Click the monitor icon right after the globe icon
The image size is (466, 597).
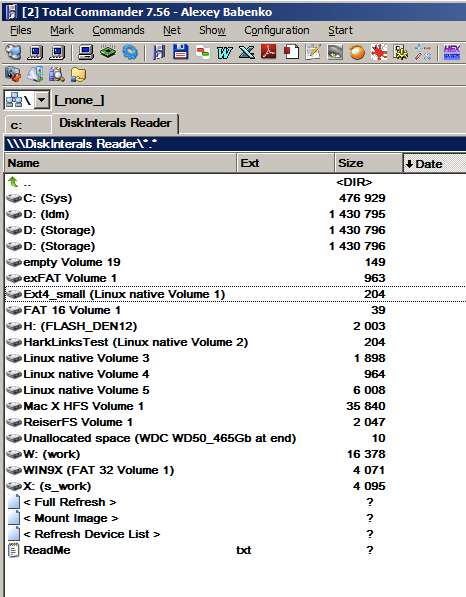tap(35, 52)
